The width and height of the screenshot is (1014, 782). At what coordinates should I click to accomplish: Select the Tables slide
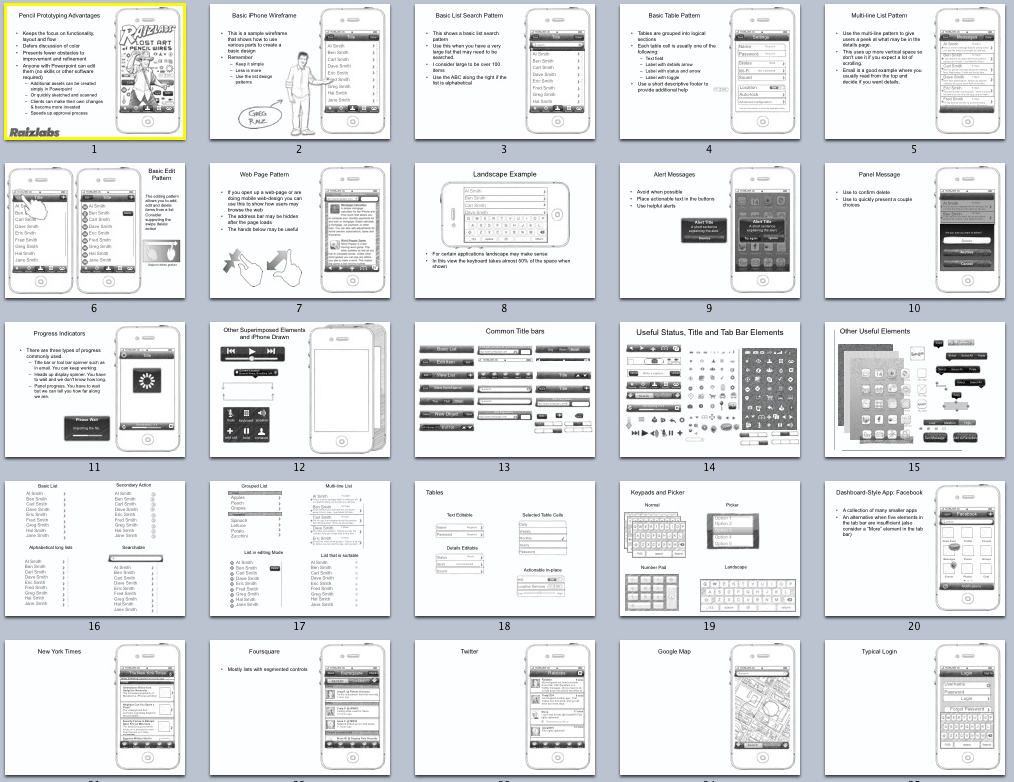pyautogui.click(x=505, y=548)
